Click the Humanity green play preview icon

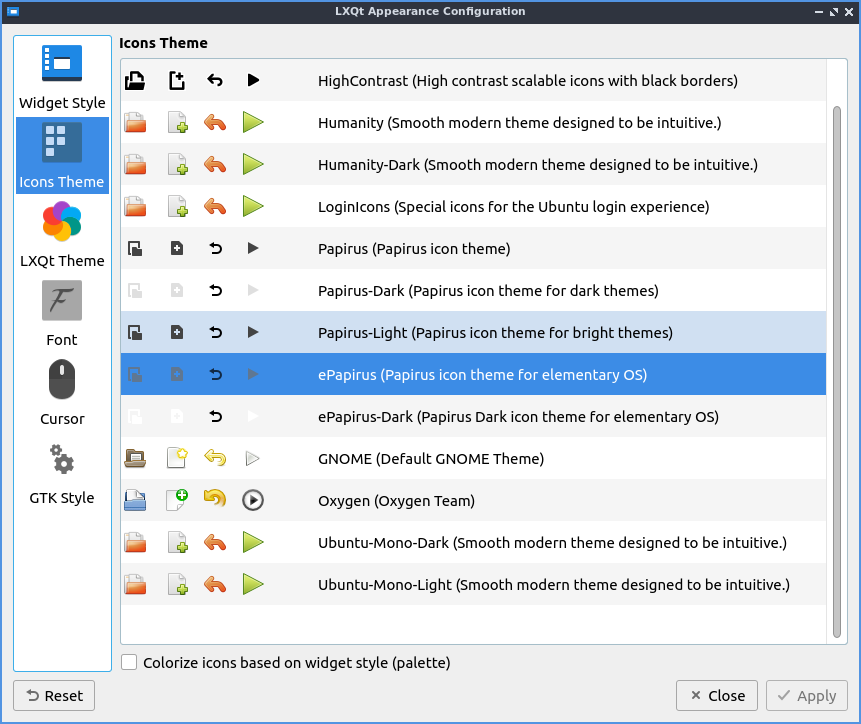[253, 122]
